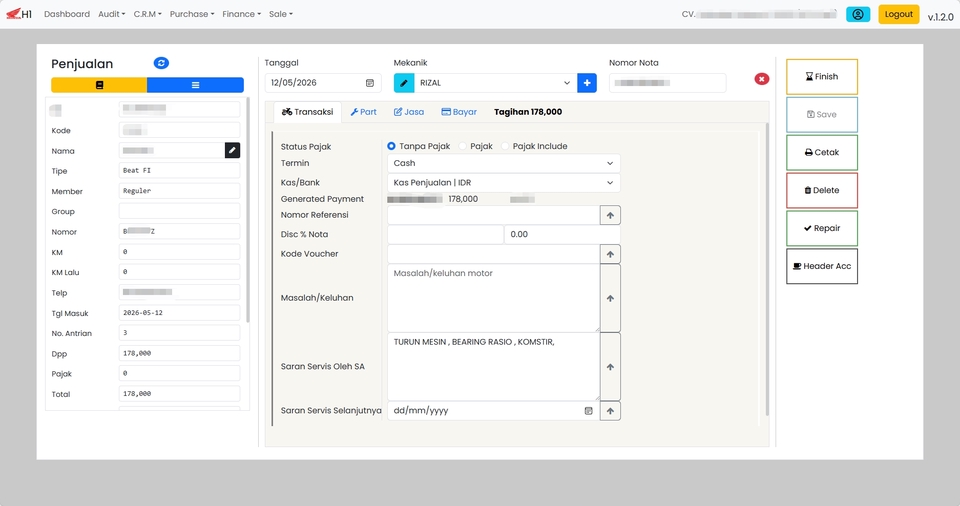Click the Masalah/keluhan motor textarea

tap(493, 298)
